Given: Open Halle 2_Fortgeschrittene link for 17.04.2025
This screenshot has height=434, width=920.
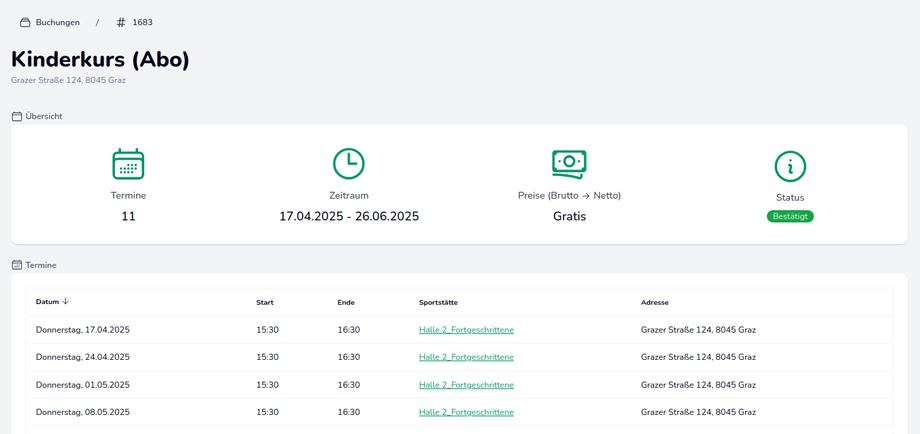Looking at the screenshot, I should pyautogui.click(x=466, y=330).
